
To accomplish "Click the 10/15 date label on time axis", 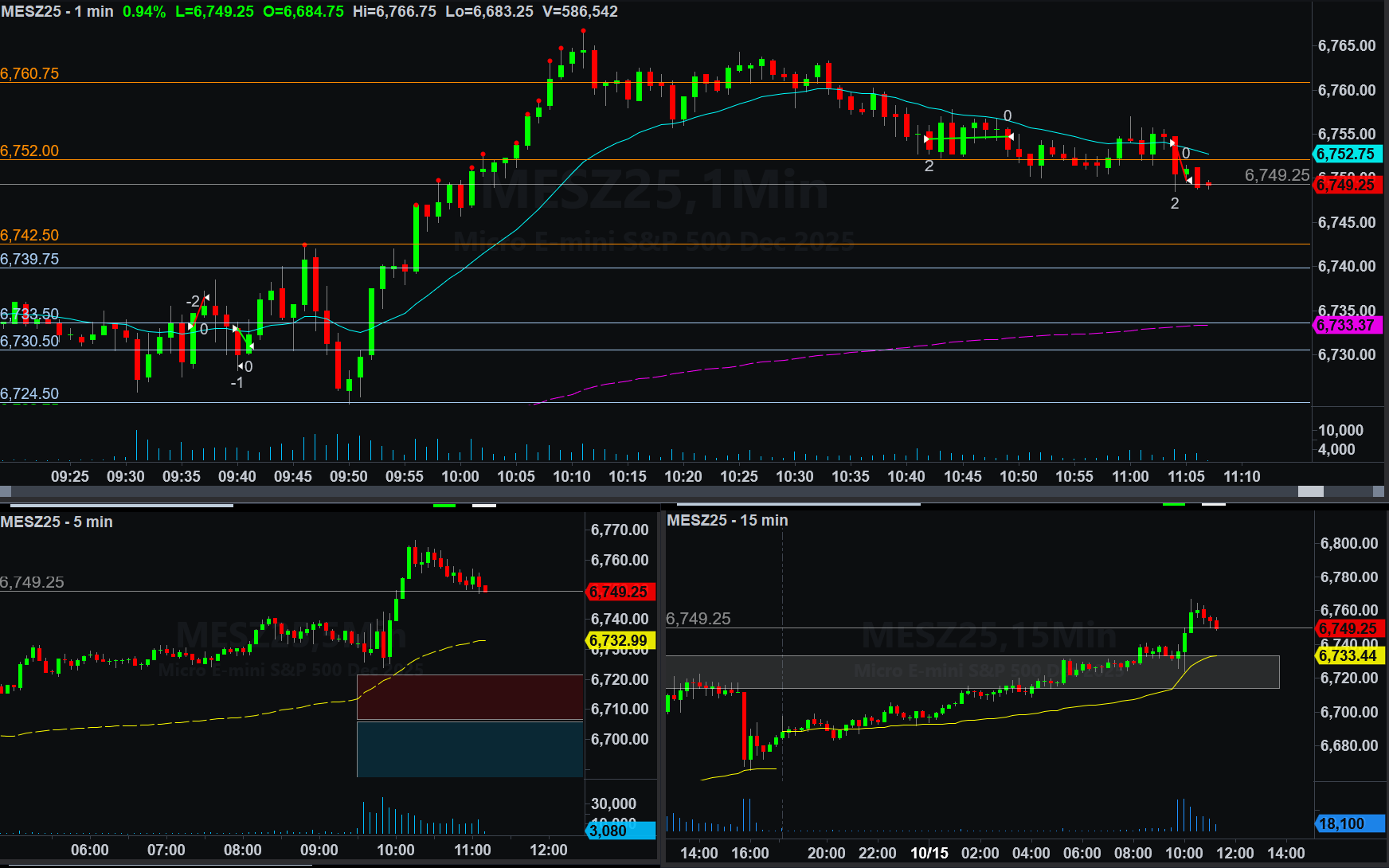I will 929,853.
